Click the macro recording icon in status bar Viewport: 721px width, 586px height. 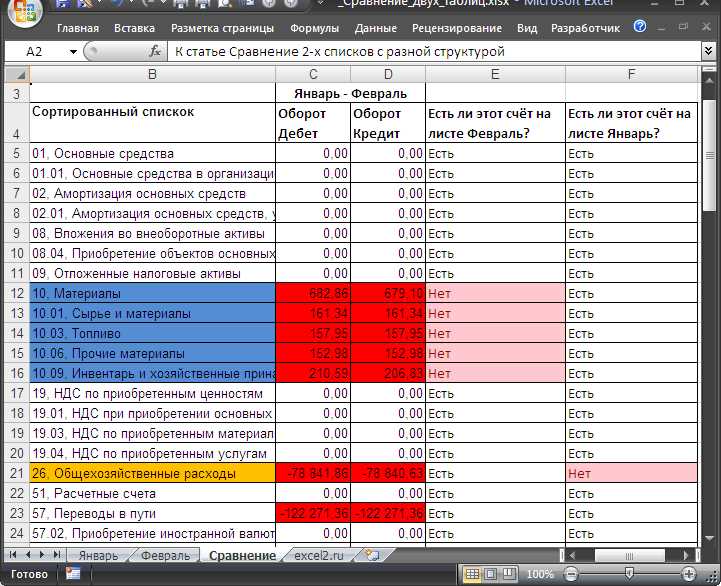73,574
